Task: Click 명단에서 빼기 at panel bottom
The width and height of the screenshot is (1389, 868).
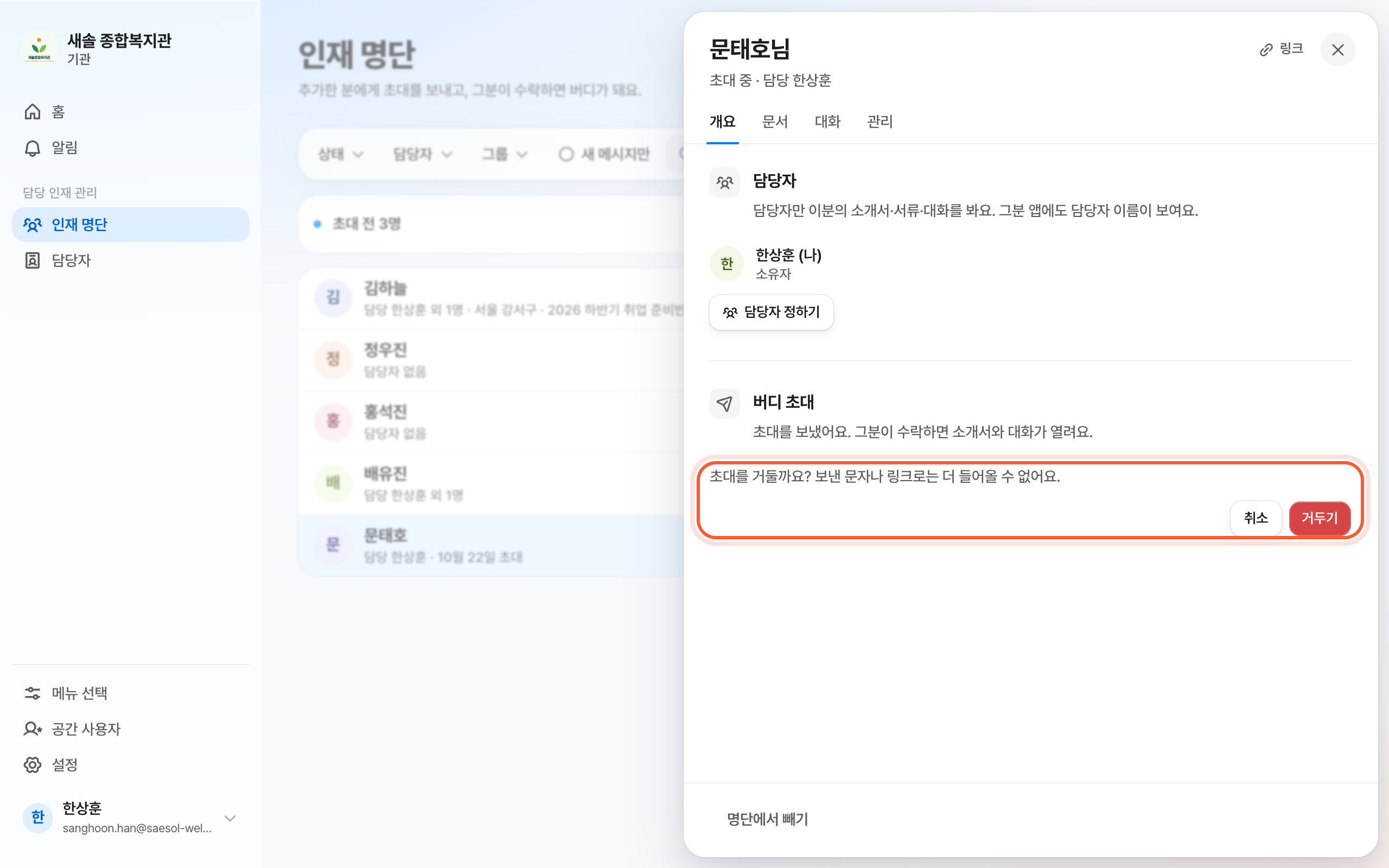Action: 767,819
